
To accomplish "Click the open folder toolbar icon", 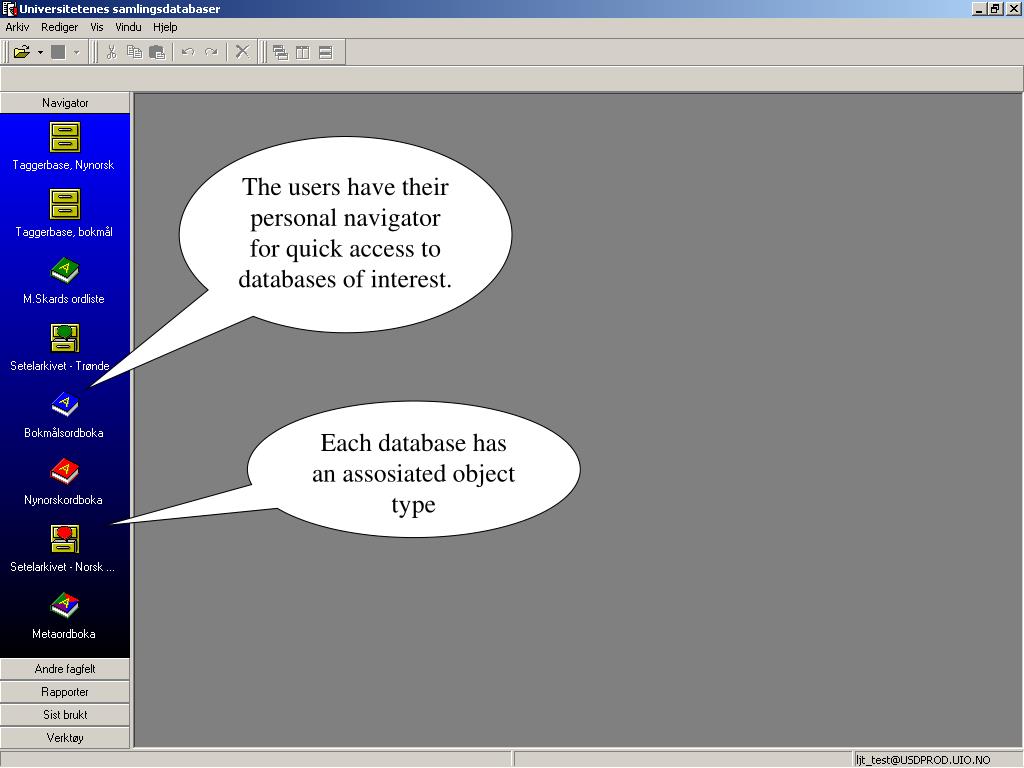I will 22,52.
